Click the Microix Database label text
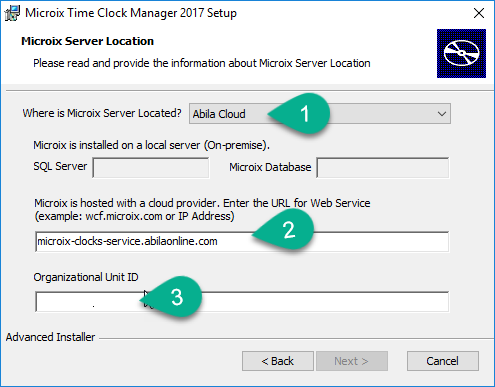The width and height of the screenshot is (495, 387). click(270, 167)
